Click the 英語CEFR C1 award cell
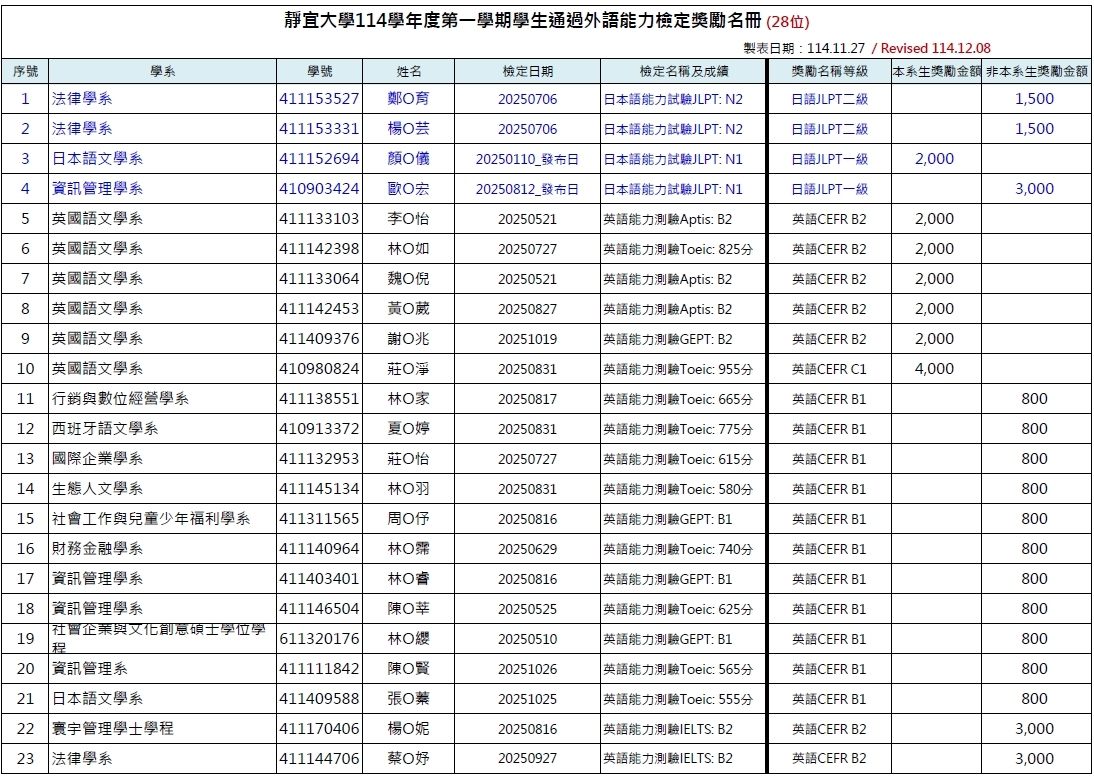Viewport: 1094px width, 779px height. [829, 369]
